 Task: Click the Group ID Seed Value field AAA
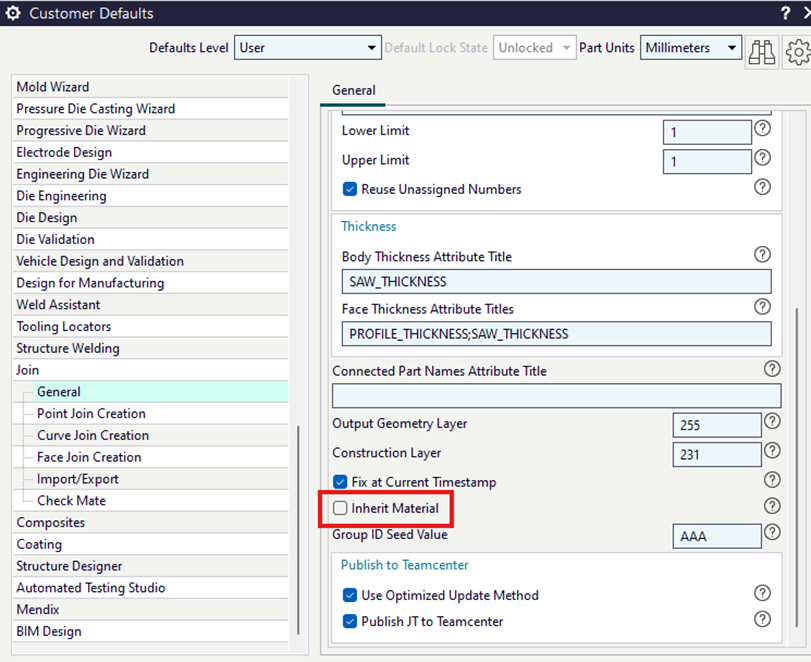(x=717, y=536)
